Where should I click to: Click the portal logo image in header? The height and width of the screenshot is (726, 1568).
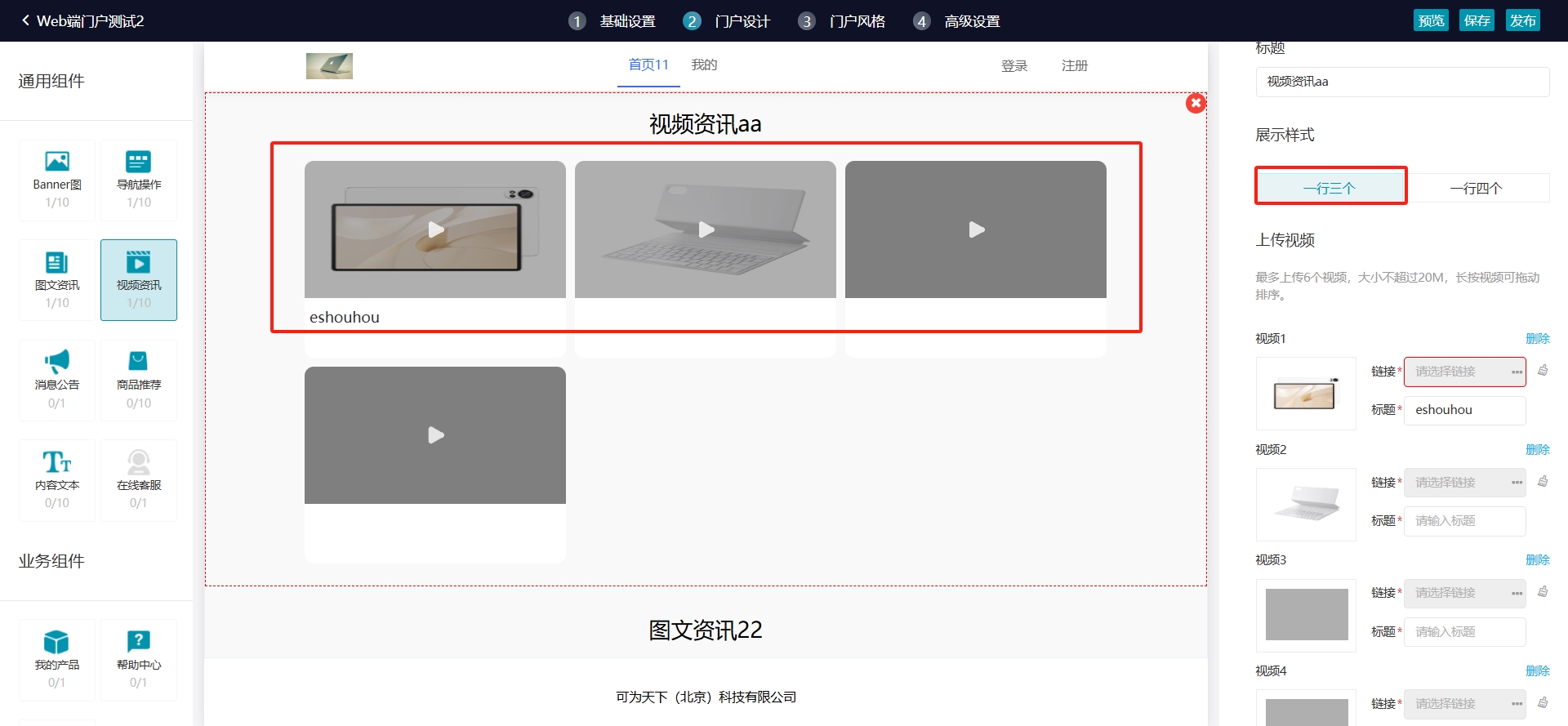[x=329, y=65]
